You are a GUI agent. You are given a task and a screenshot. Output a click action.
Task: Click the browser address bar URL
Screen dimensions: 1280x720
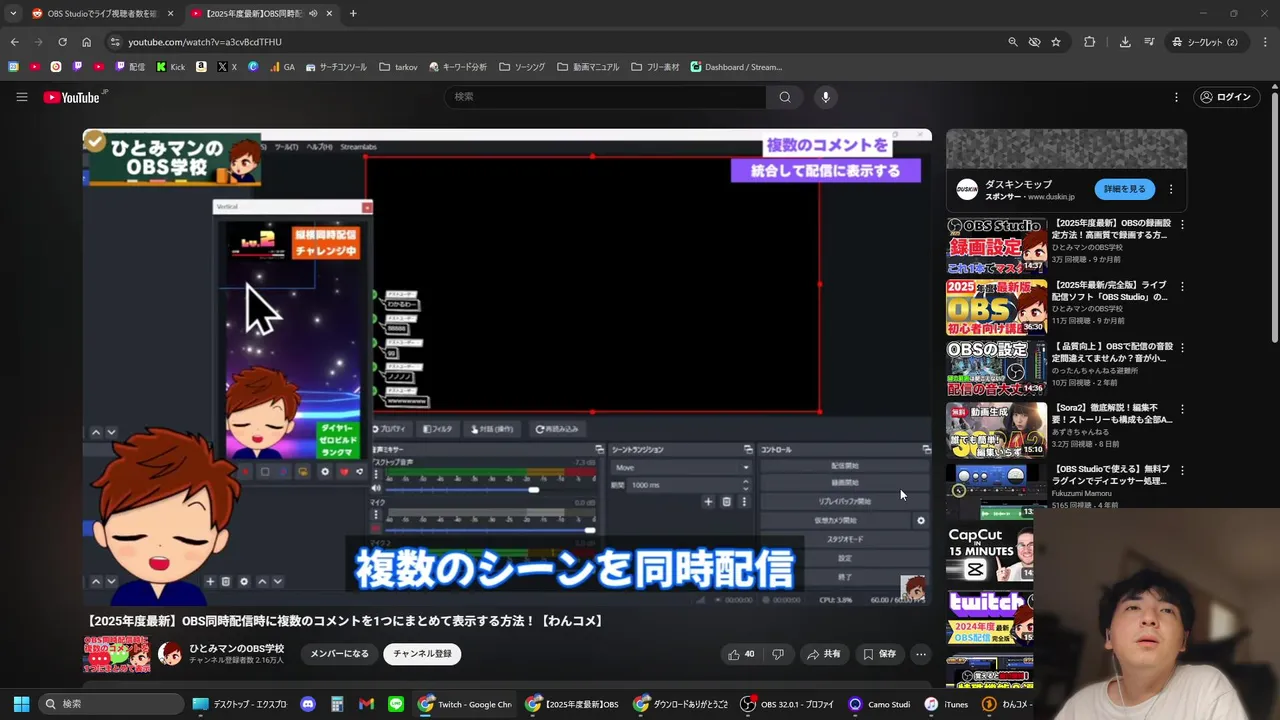tap(205, 42)
